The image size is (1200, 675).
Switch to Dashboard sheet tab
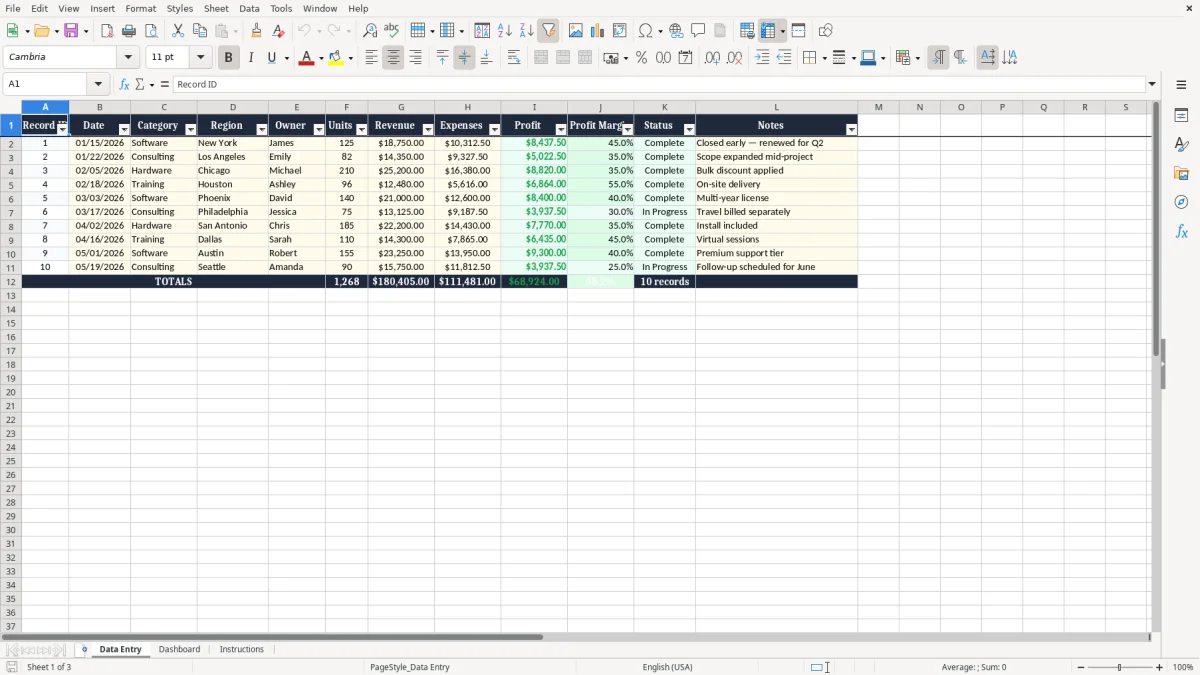click(179, 649)
